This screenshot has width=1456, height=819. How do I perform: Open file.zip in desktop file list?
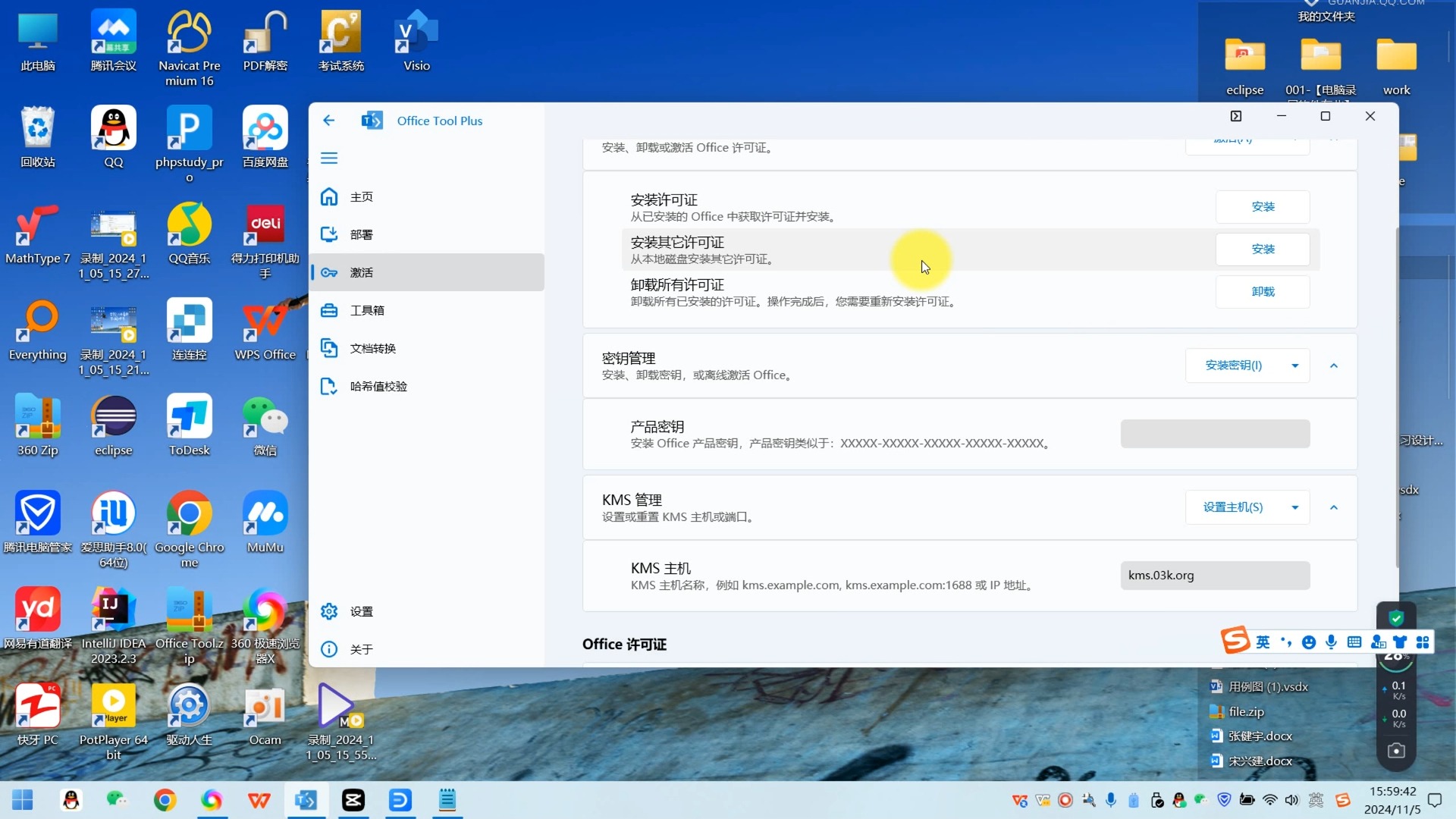(1238, 711)
